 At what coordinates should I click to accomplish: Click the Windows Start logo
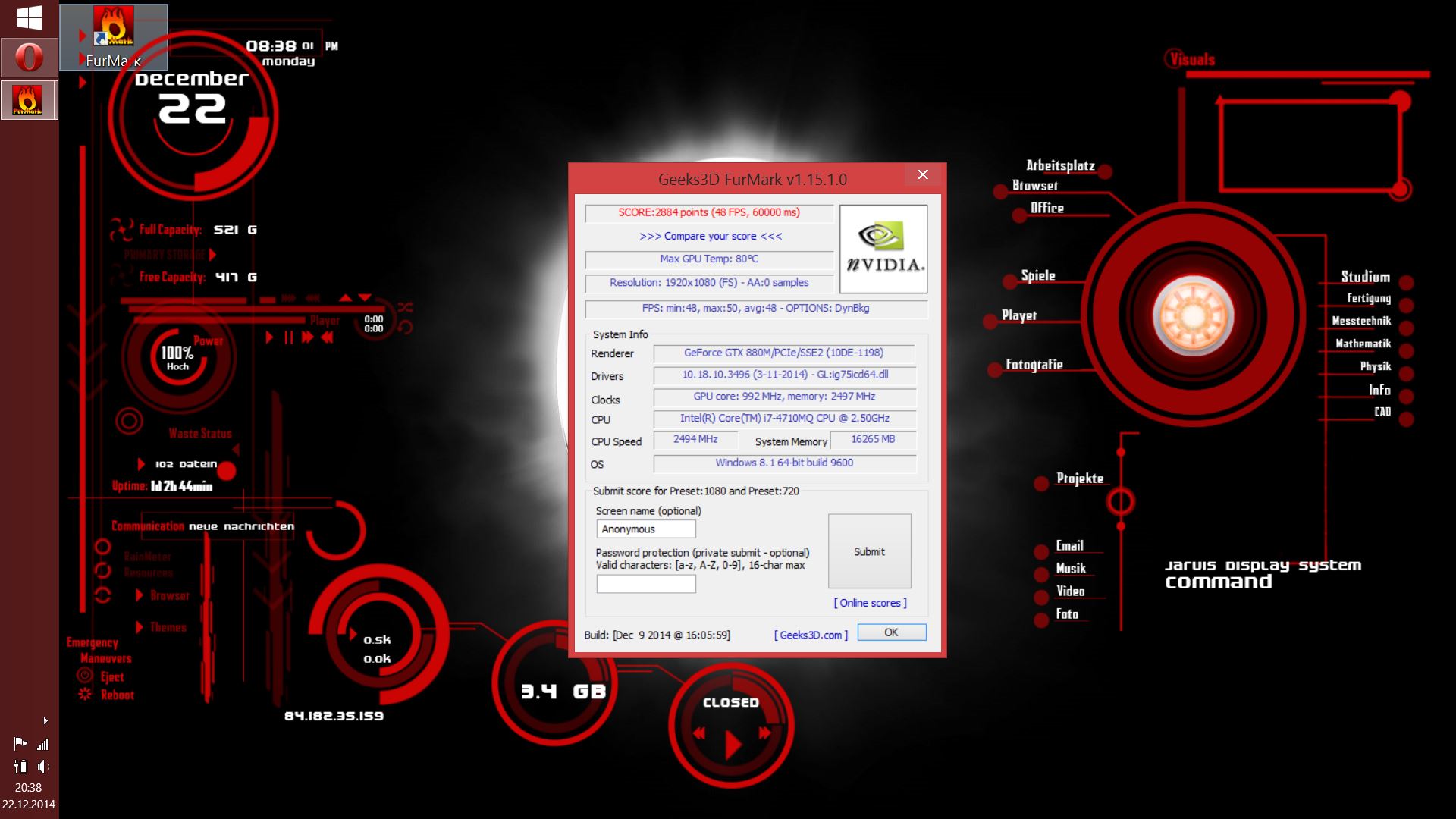pos(29,18)
